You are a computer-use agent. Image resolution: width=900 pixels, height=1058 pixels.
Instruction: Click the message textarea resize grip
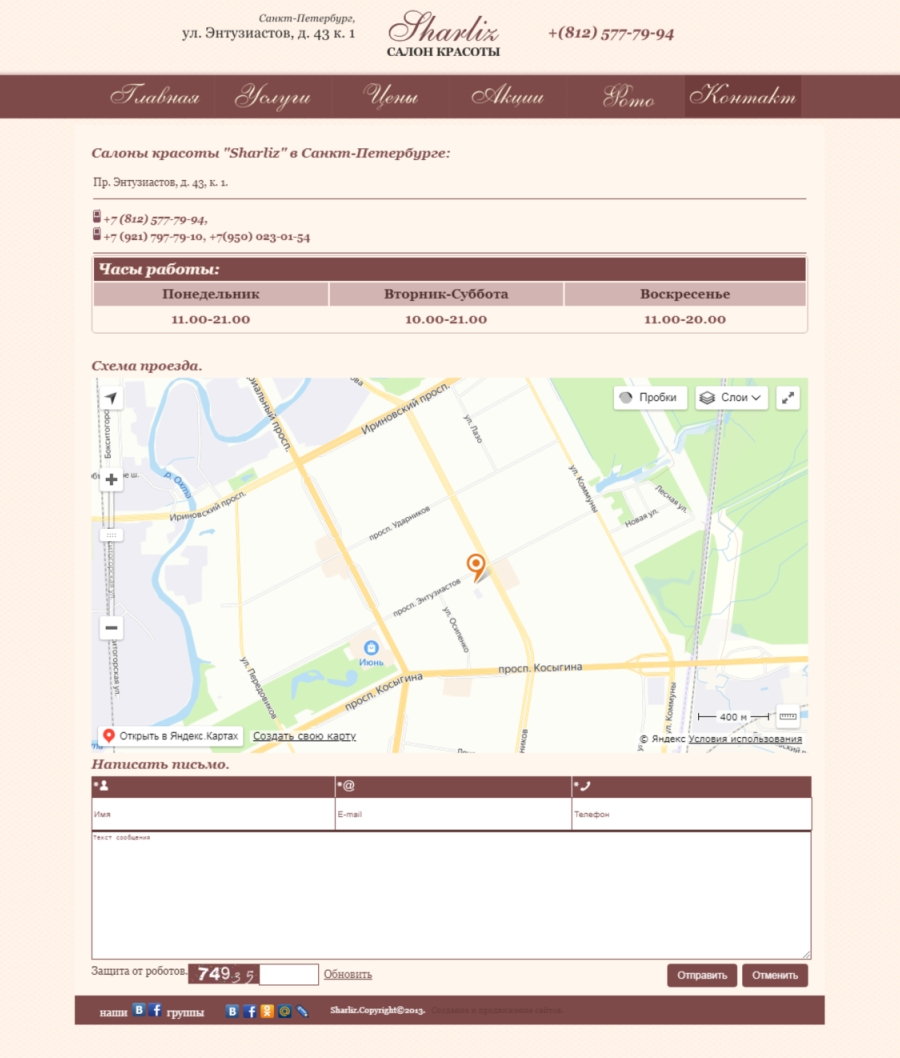point(806,954)
